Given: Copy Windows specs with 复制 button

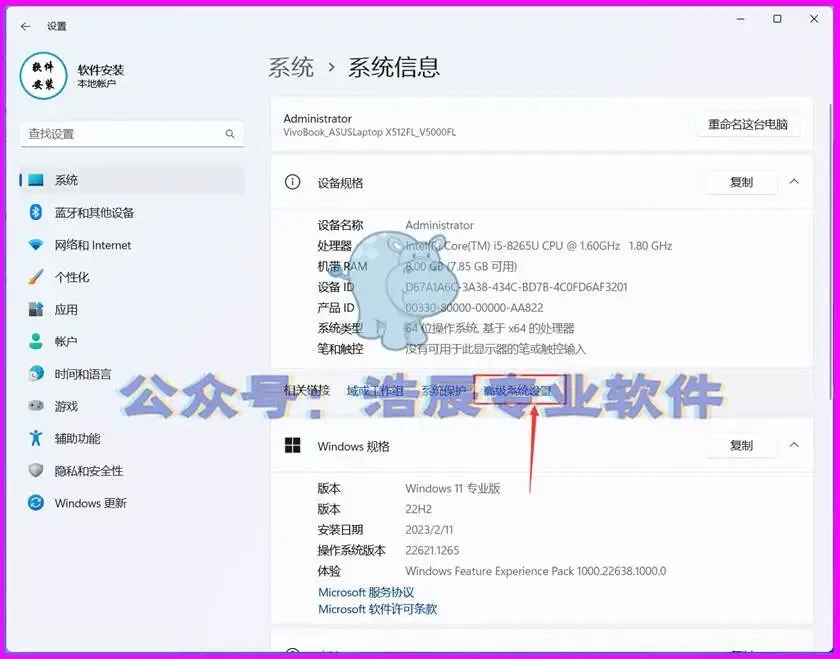Looking at the screenshot, I should 741,445.
